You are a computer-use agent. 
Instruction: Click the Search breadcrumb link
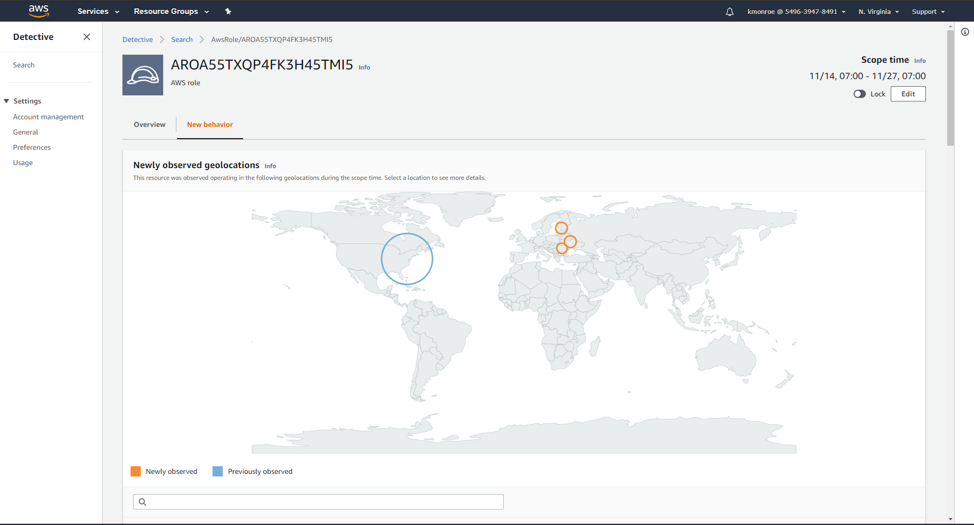click(182, 39)
